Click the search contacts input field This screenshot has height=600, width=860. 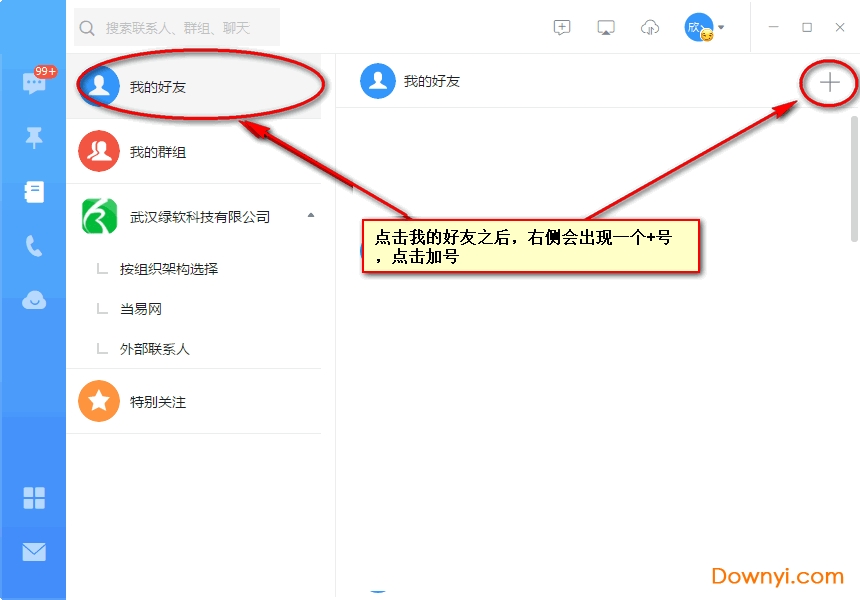(x=180, y=28)
